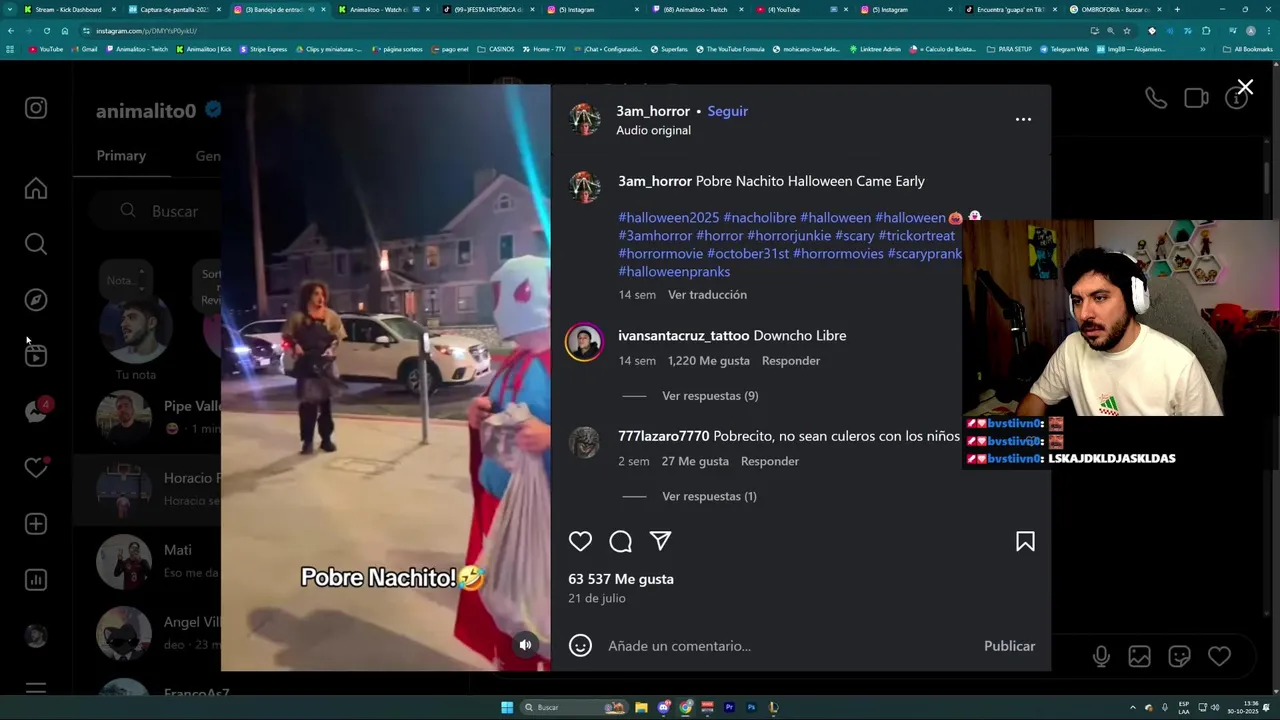Screen dimensions: 1280x720
Task: Click the 'Ver traducción' link
Action: pyautogui.click(x=707, y=295)
